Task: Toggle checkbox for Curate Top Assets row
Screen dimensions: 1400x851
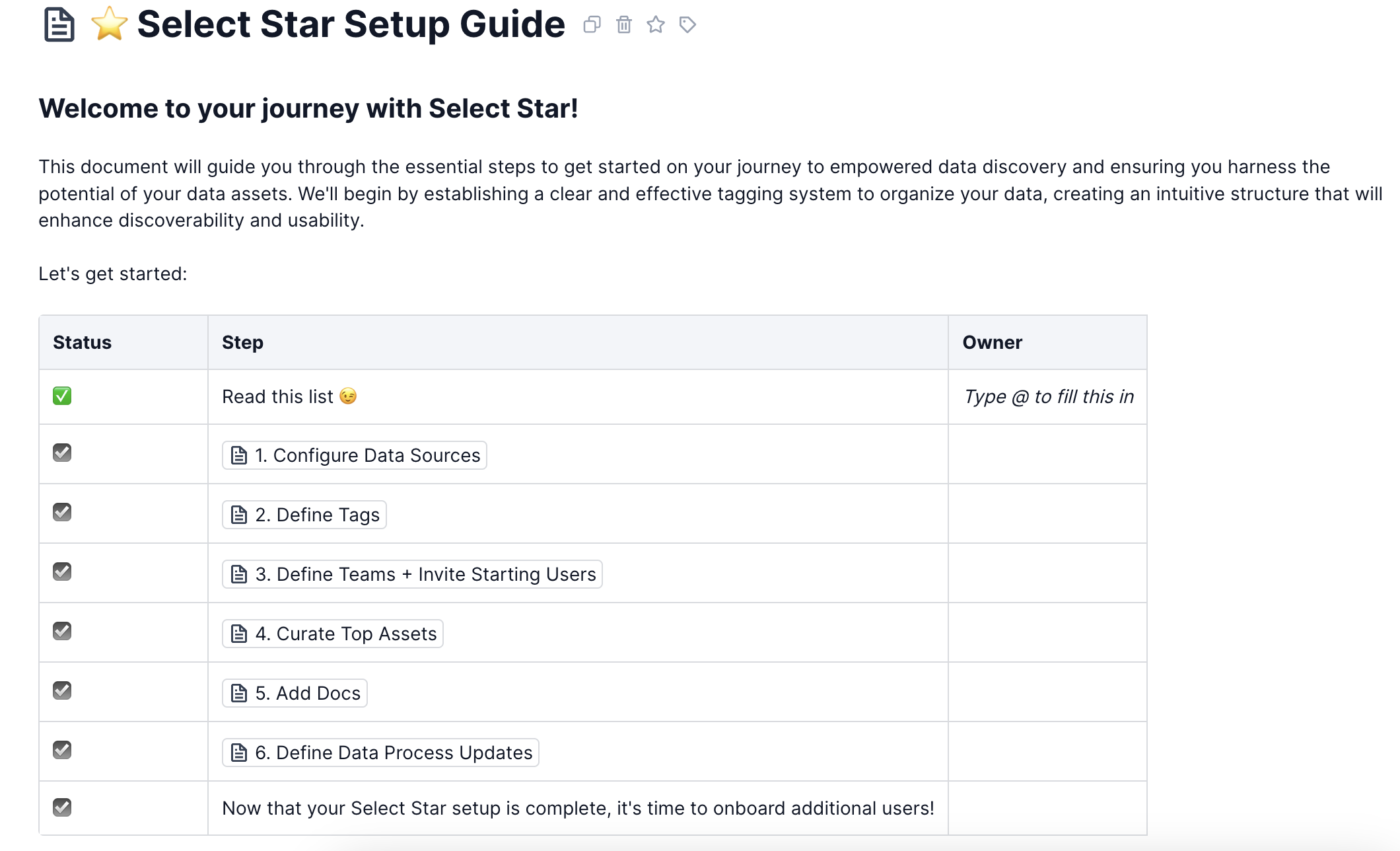Action: tap(62, 631)
